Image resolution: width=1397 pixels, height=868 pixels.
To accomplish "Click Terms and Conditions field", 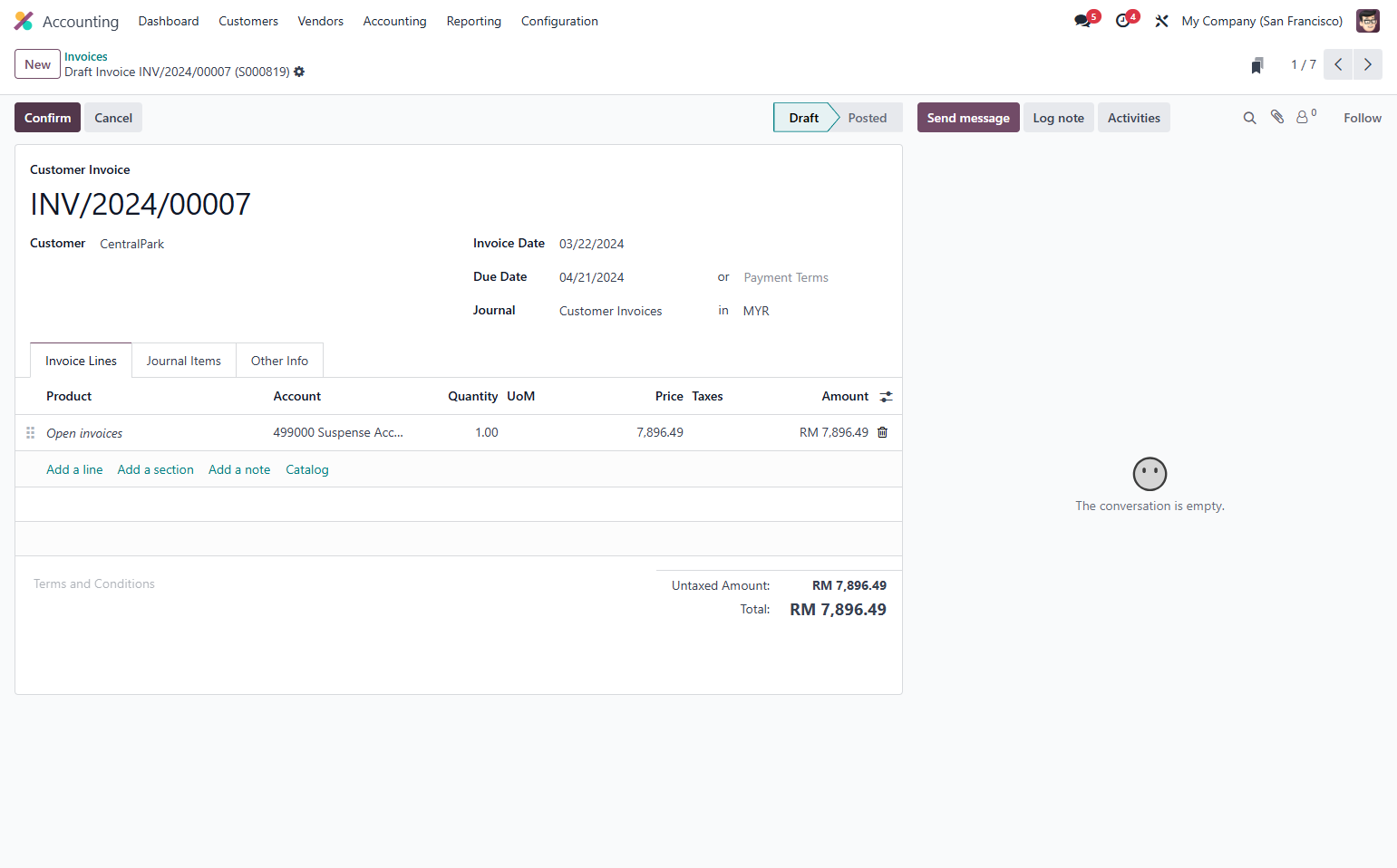I will click(x=94, y=583).
